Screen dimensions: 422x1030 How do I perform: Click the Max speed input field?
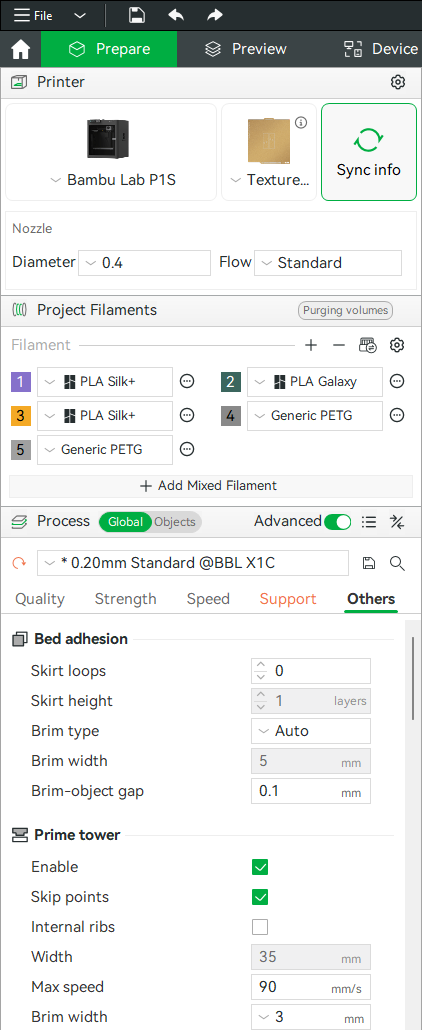311,987
